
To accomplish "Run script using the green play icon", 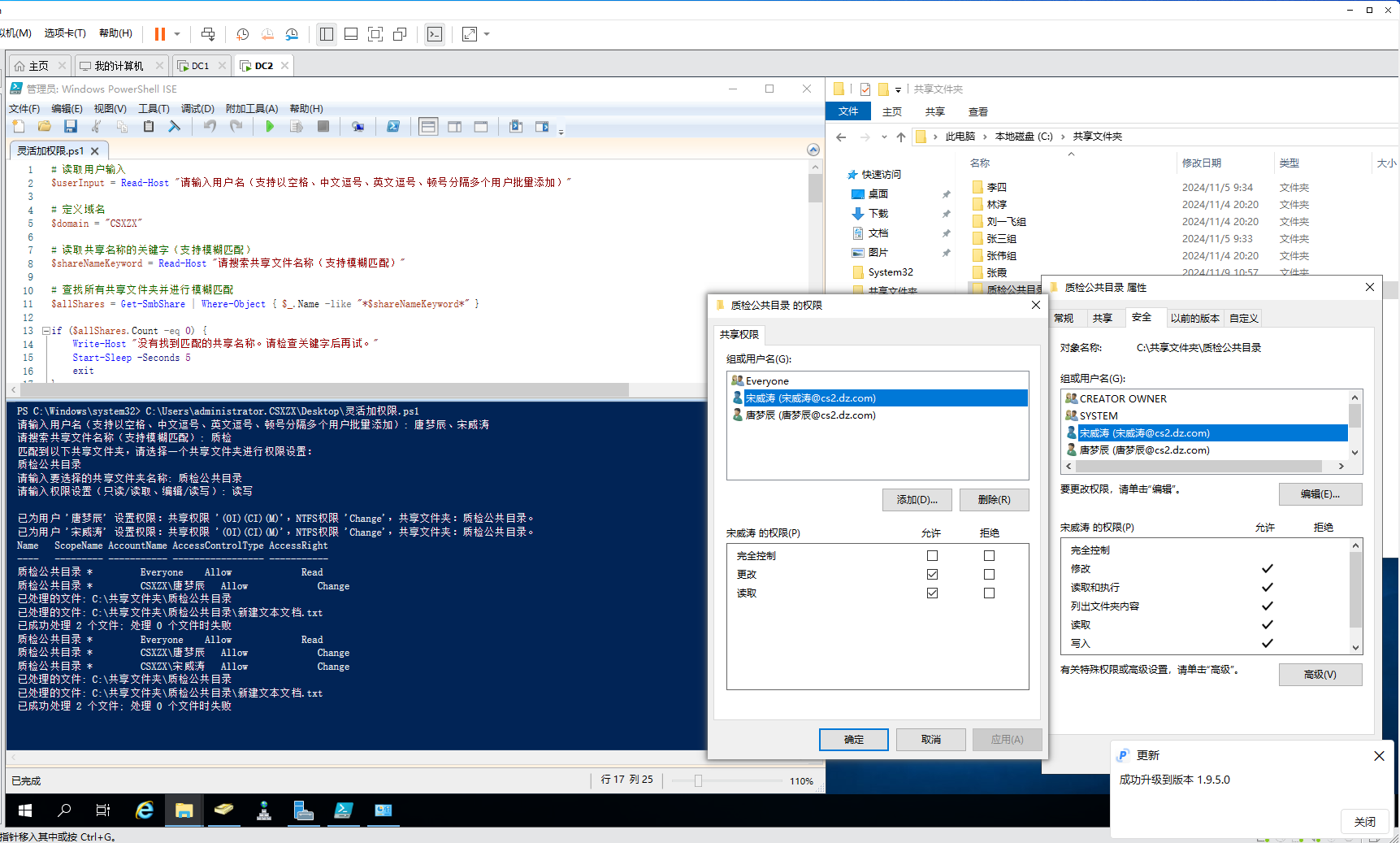I will click(x=270, y=127).
